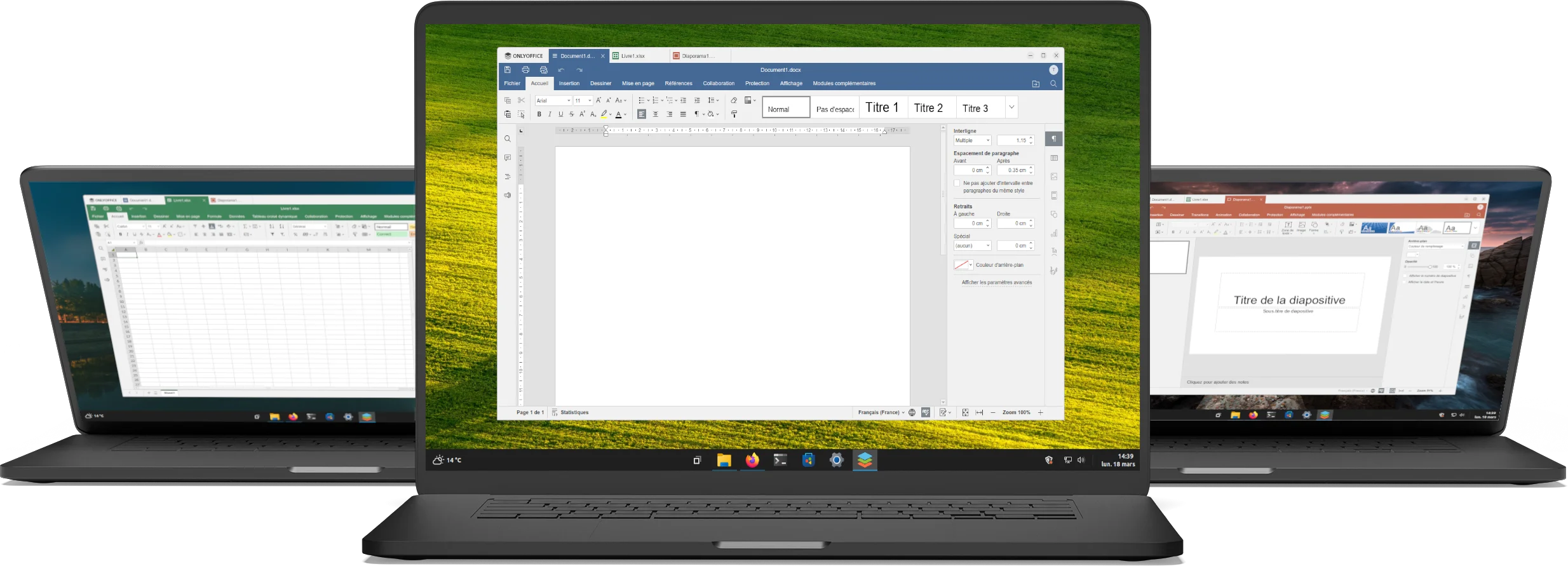Open Header and footer settings in right sidebar
Image resolution: width=1568 pixels, height=566 pixels.
1054,196
